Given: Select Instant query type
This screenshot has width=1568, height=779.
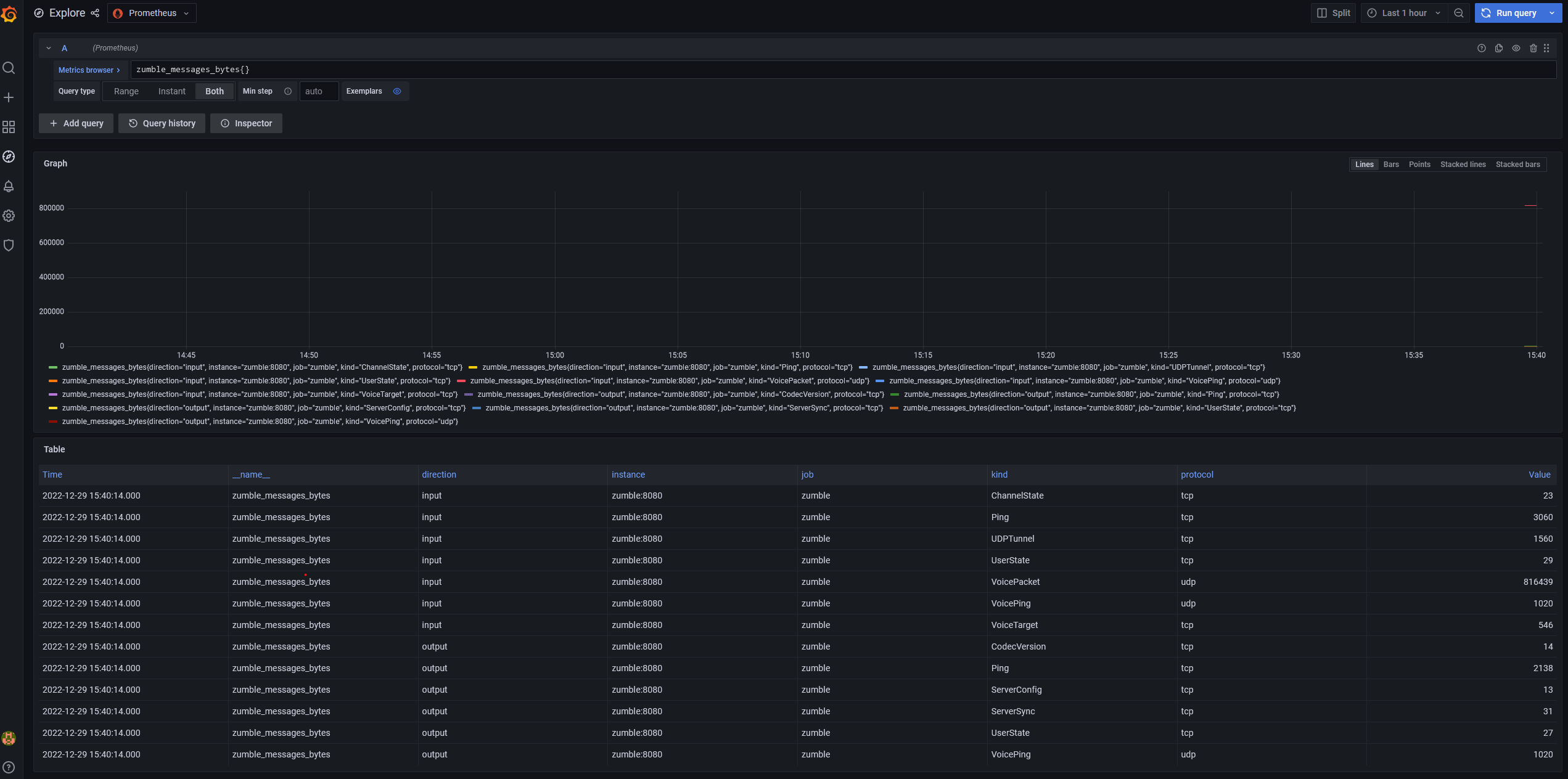Looking at the screenshot, I should click(171, 91).
